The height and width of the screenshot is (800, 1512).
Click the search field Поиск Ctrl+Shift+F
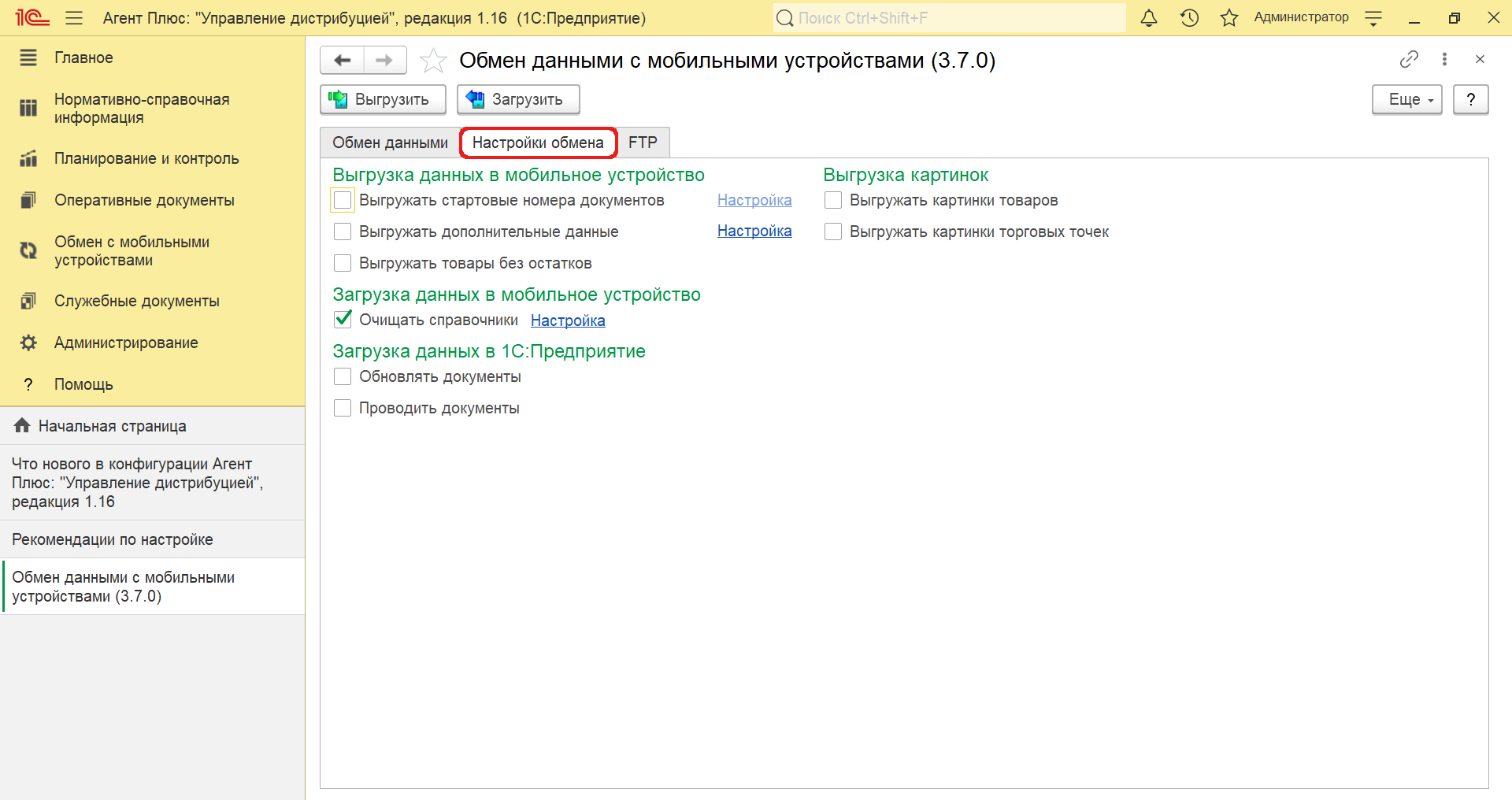point(949,17)
